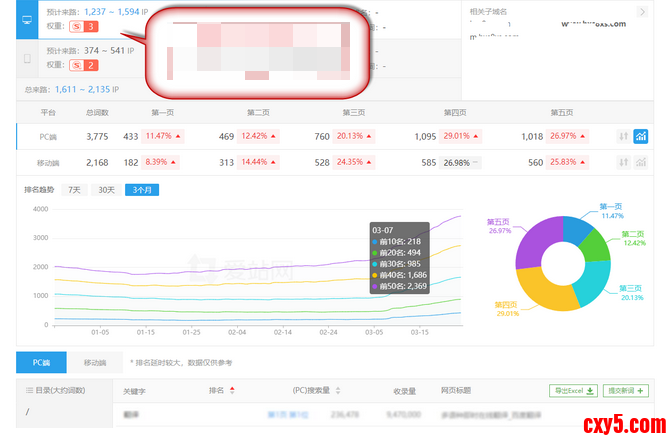Expand the related subdomains arrow at top right
The image size is (671, 440).
[x=641, y=12]
